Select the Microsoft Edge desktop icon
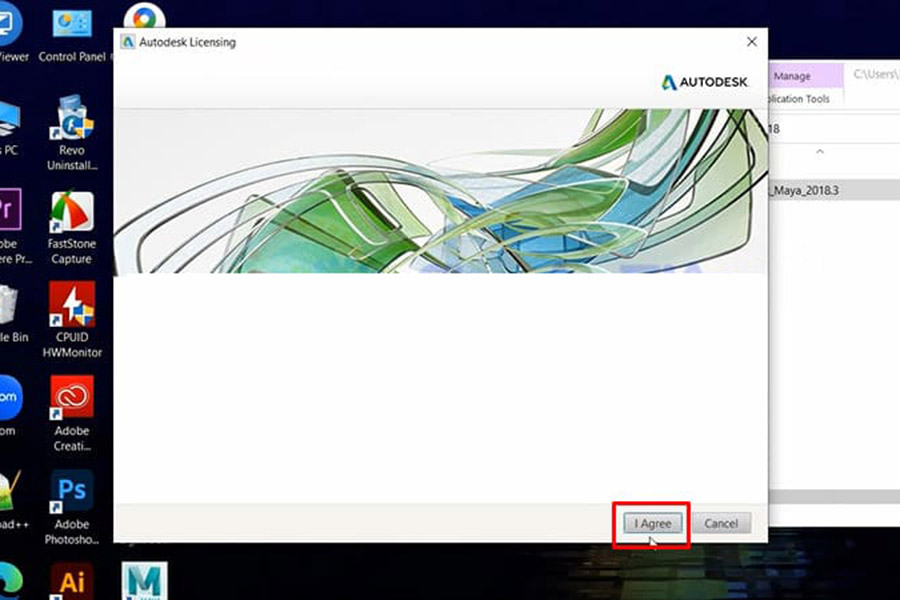 pos(10,581)
